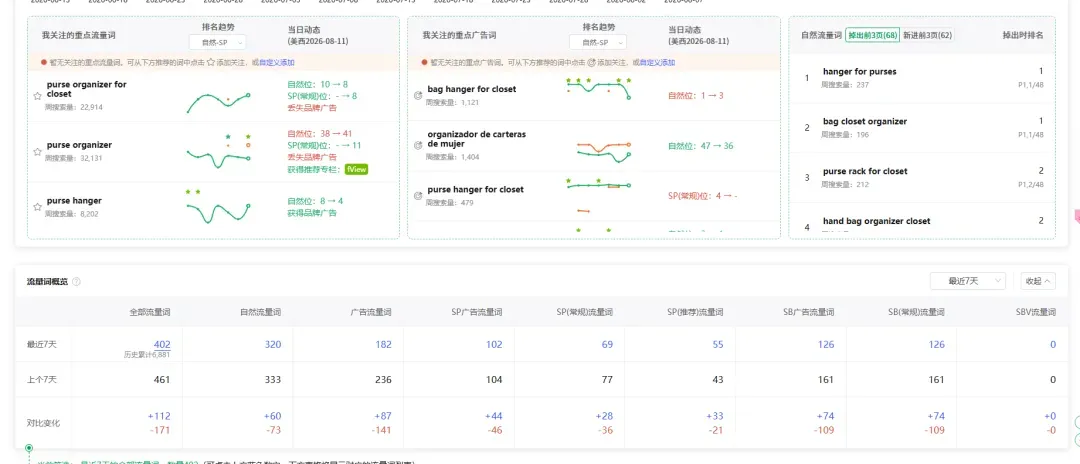Image resolution: width=1080 pixels, height=464 pixels.
Task: Select hanger for purses in 自然流量词 list
Action: (860, 72)
